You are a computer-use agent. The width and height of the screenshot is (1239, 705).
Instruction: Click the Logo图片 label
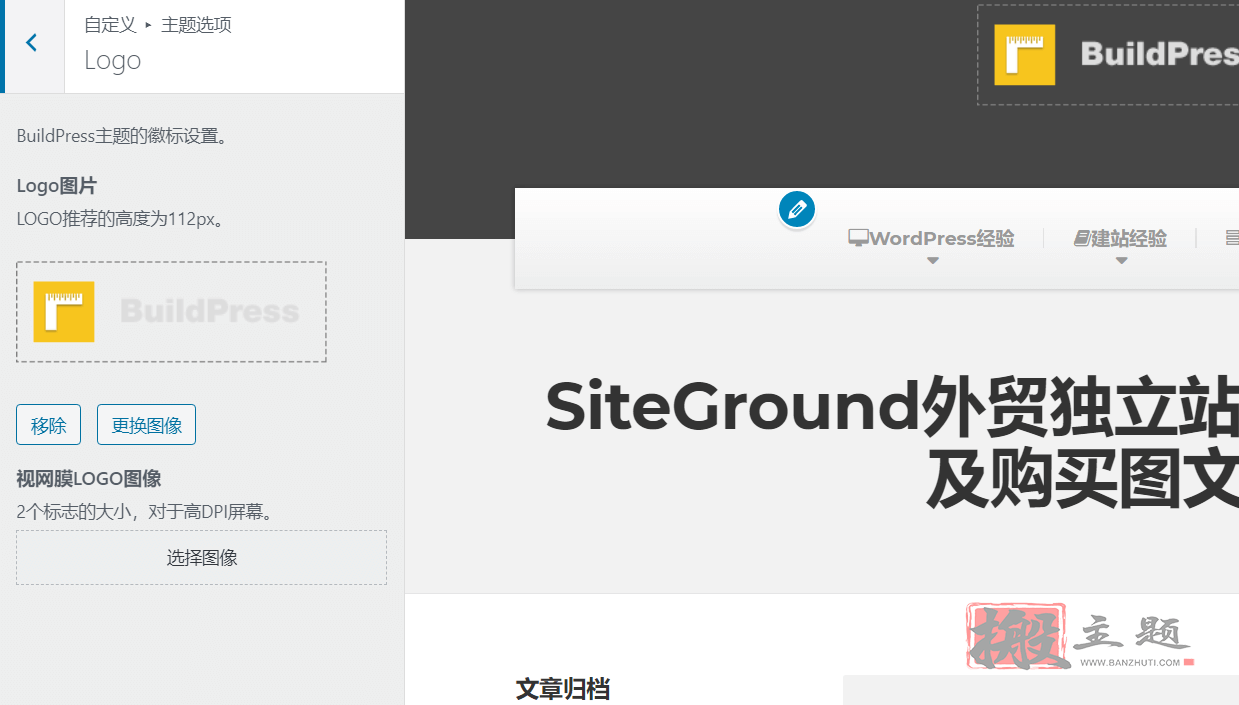pos(57,186)
